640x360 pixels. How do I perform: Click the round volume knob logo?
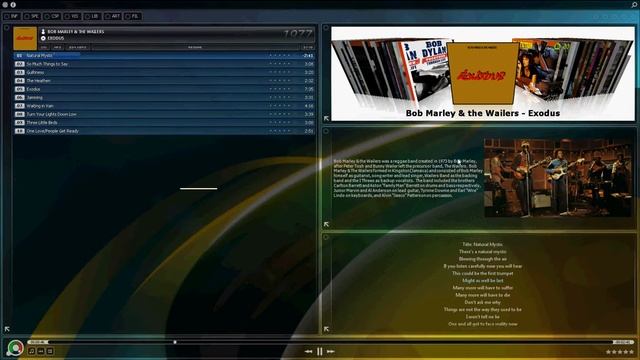15,348
